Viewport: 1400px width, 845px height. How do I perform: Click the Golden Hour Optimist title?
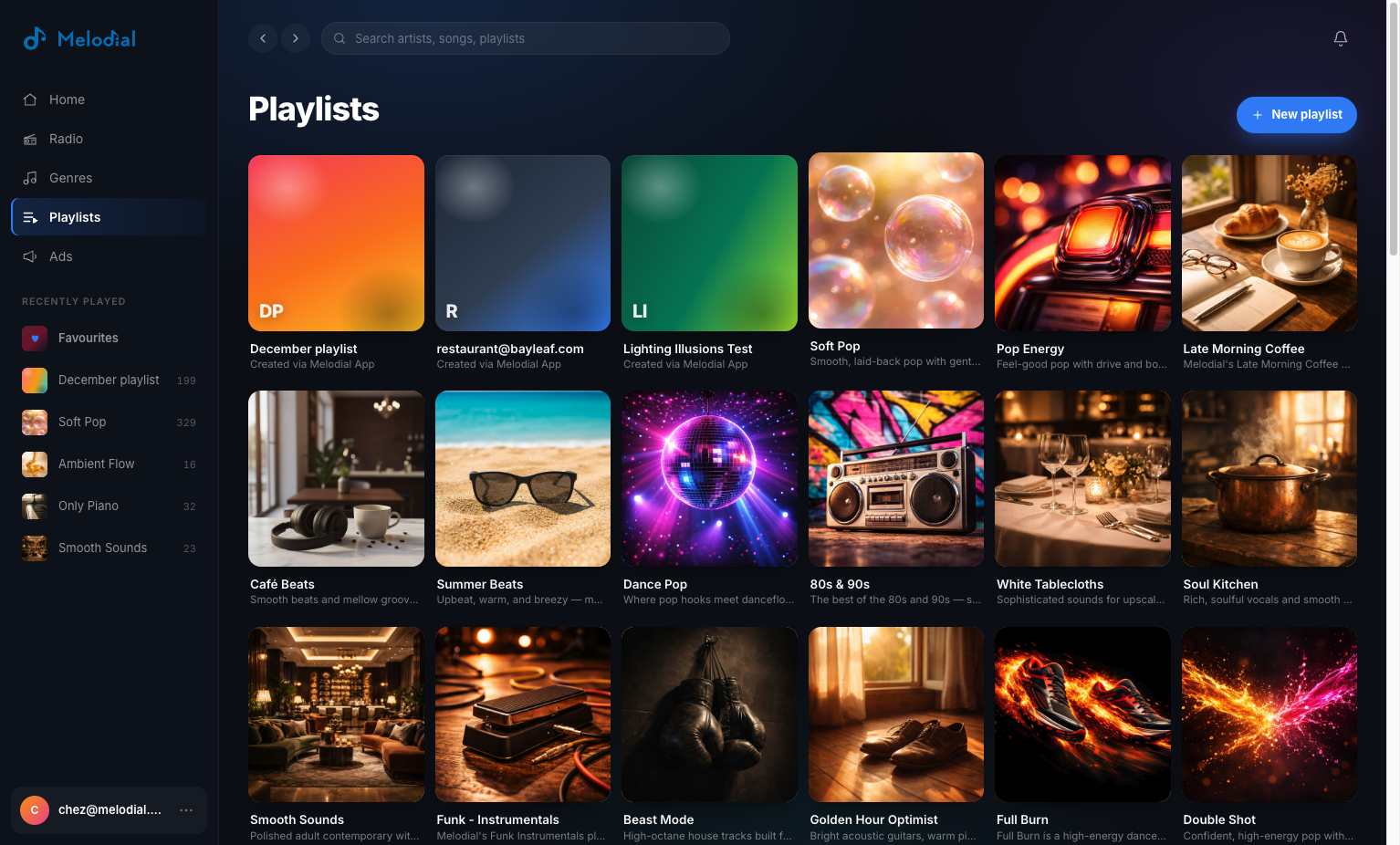click(873, 819)
